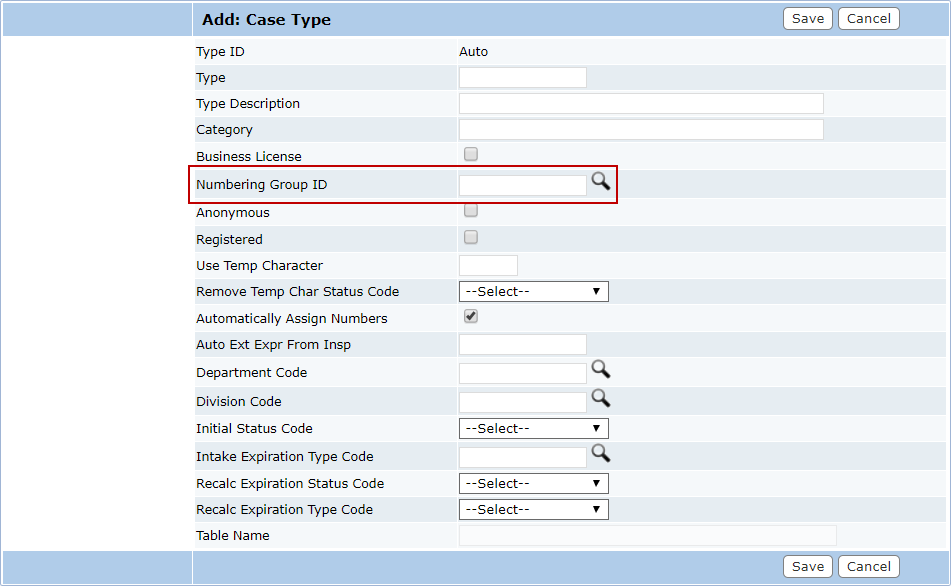Click the top Save button
951x586 pixels.
coord(807,19)
